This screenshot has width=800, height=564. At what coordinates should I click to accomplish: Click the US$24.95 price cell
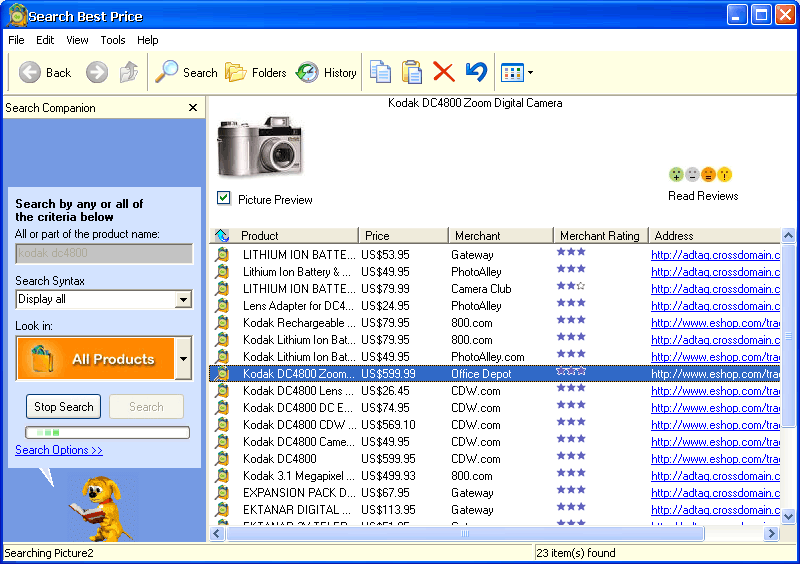click(385, 306)
